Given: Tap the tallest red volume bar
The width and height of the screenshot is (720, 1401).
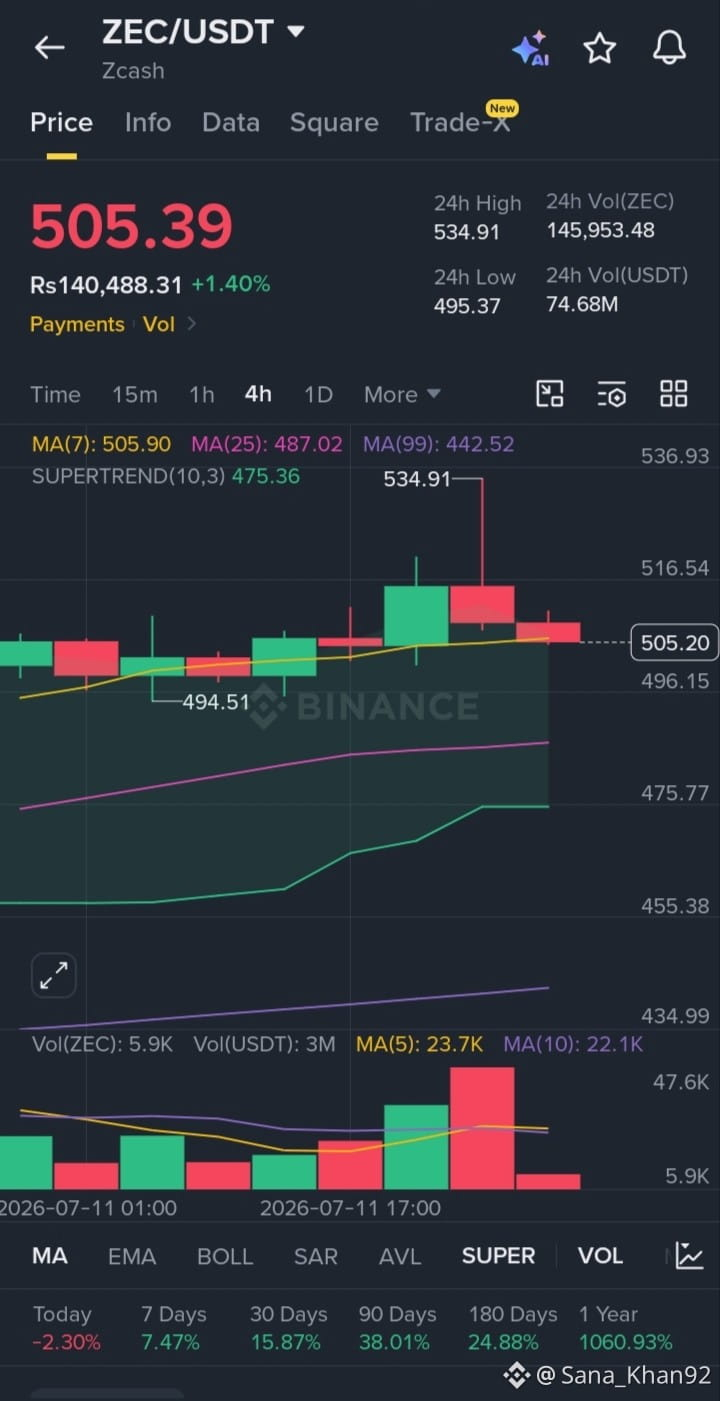Looking at the screenshot, I should click(x=482, y=1128).
